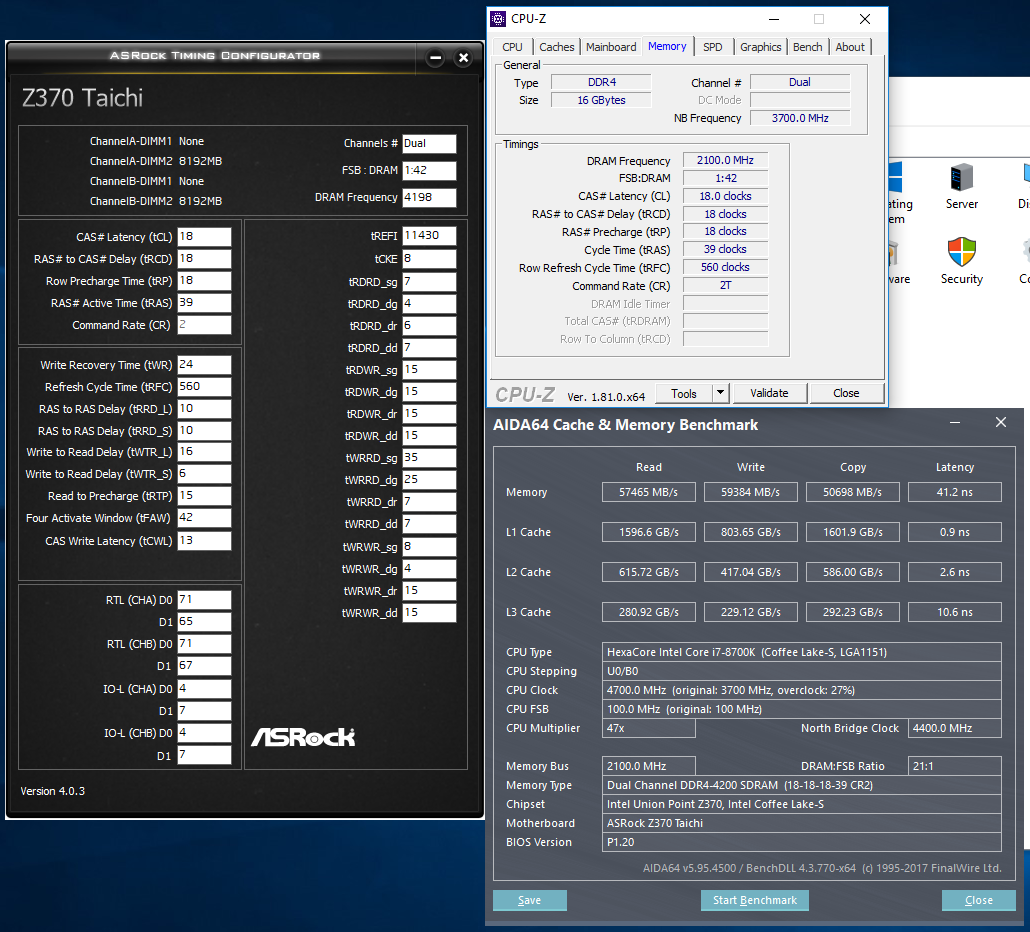Click the AIDA64 Close button
The image size is (1030, 932).
tap(978, 900)
